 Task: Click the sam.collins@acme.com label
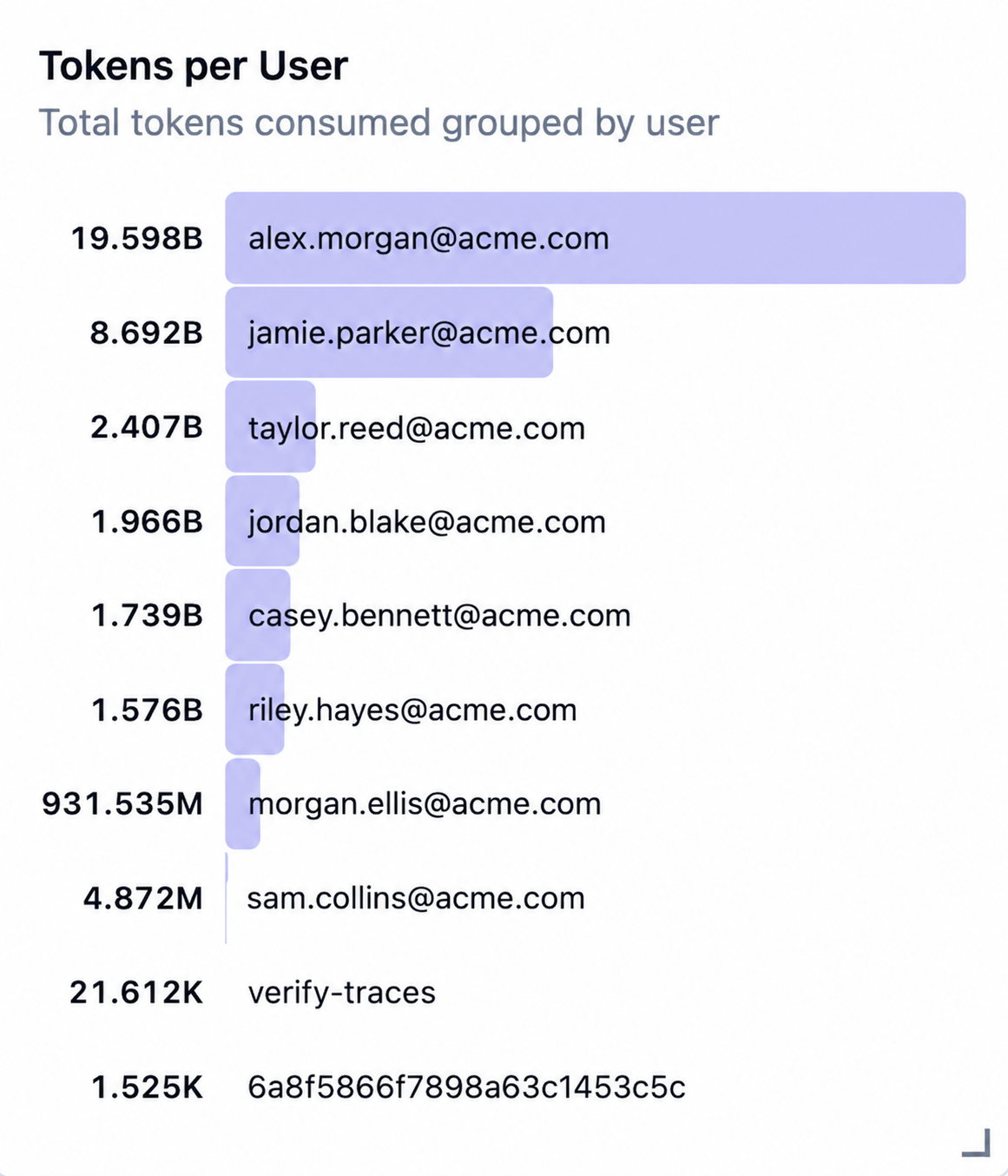pos(416,898)
